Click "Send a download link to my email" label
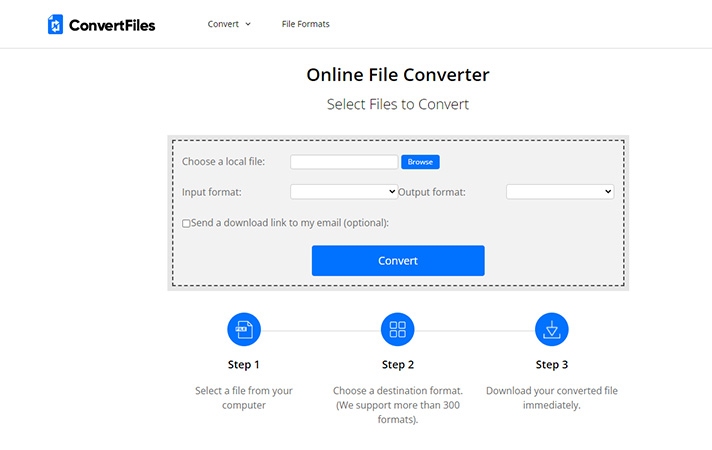 (x=290, y=223)
